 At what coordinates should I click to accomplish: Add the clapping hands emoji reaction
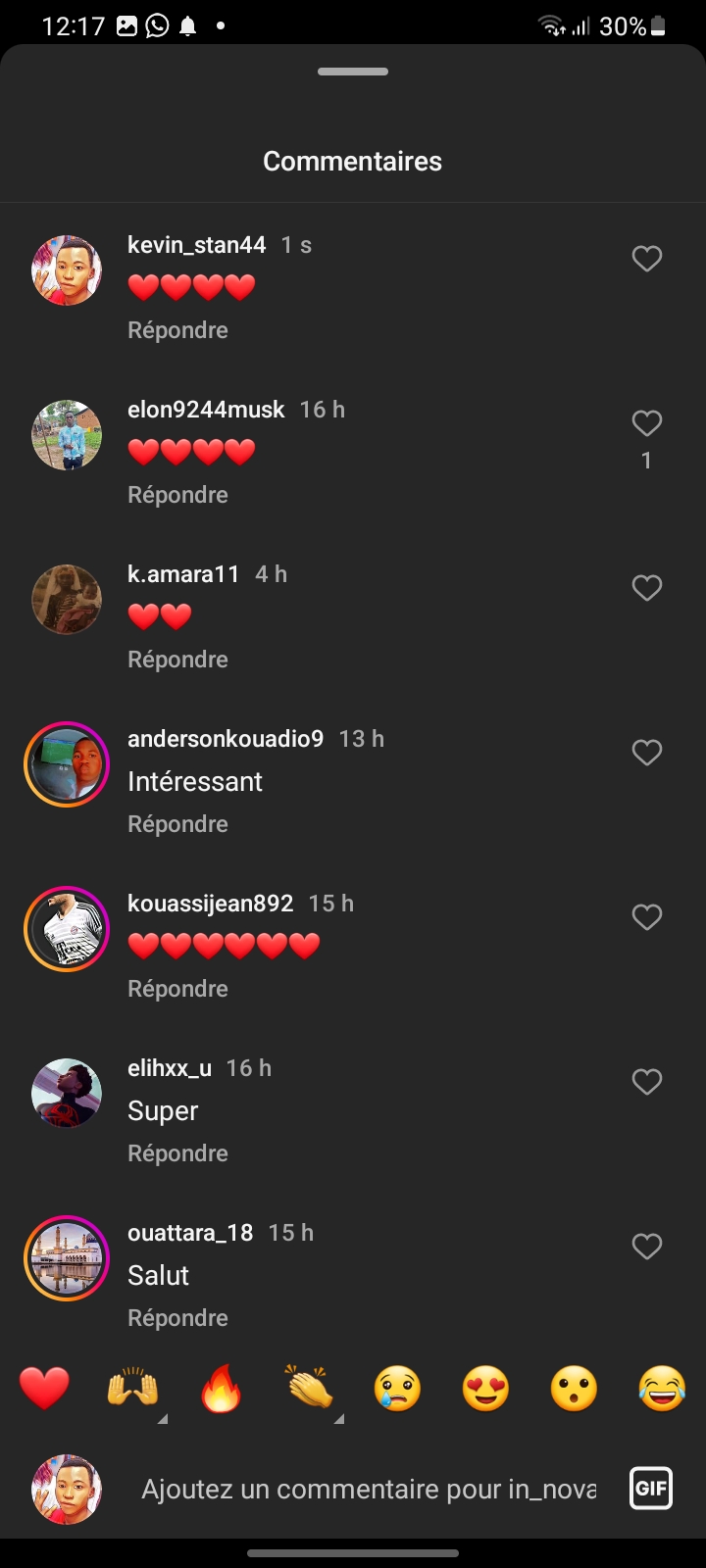coord(310,1389)
